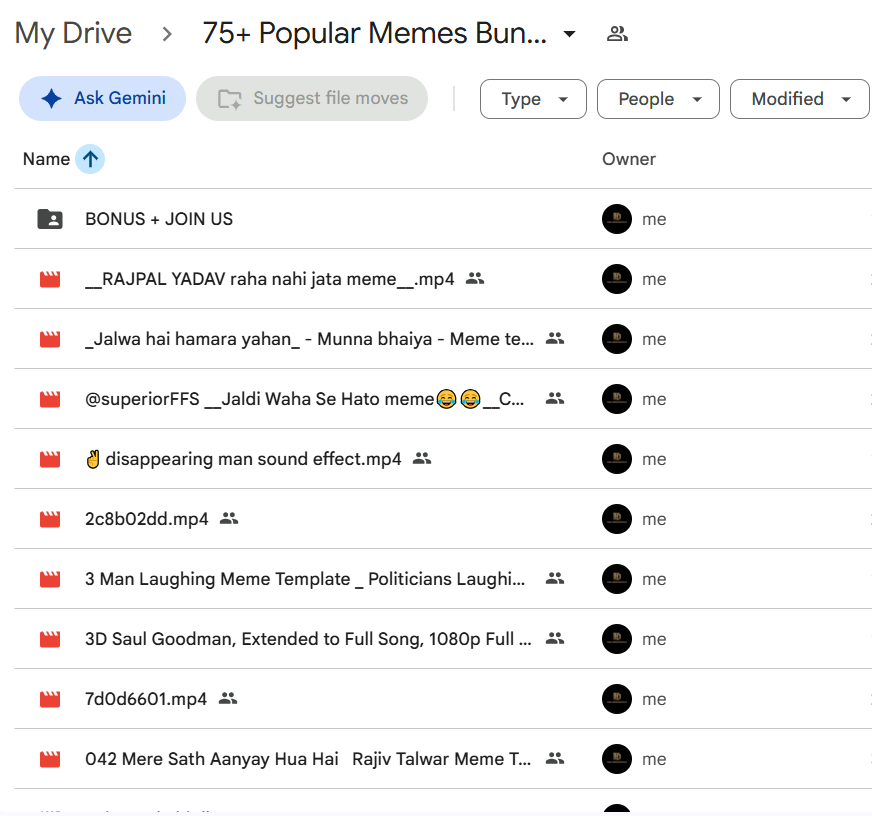Select 3D Saul Goodman, Extended to Full Song file
872x816 pixels.
point(308,640)
